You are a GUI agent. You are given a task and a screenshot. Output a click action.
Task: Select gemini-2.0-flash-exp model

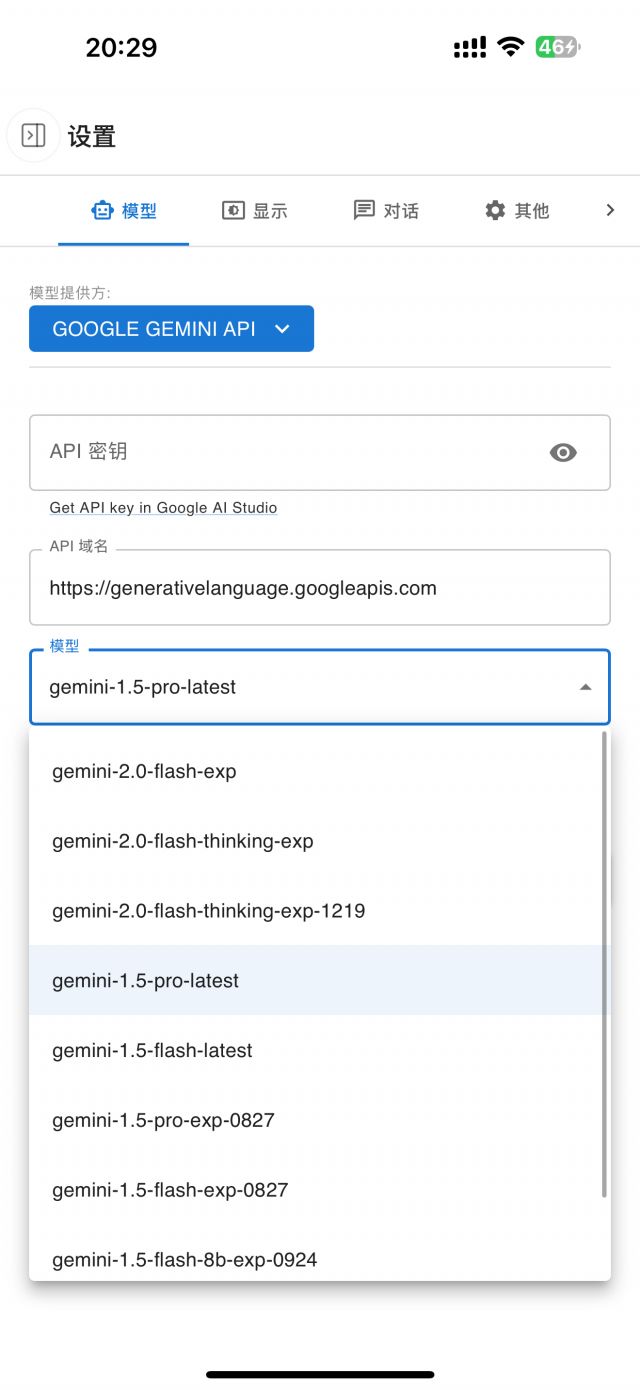coord(144,772)
